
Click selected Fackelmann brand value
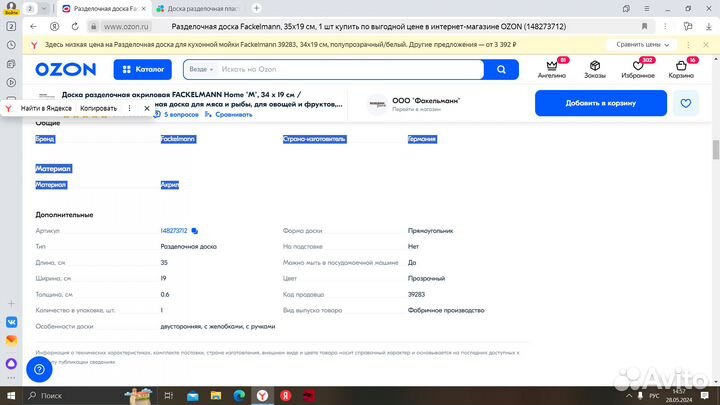178,139
